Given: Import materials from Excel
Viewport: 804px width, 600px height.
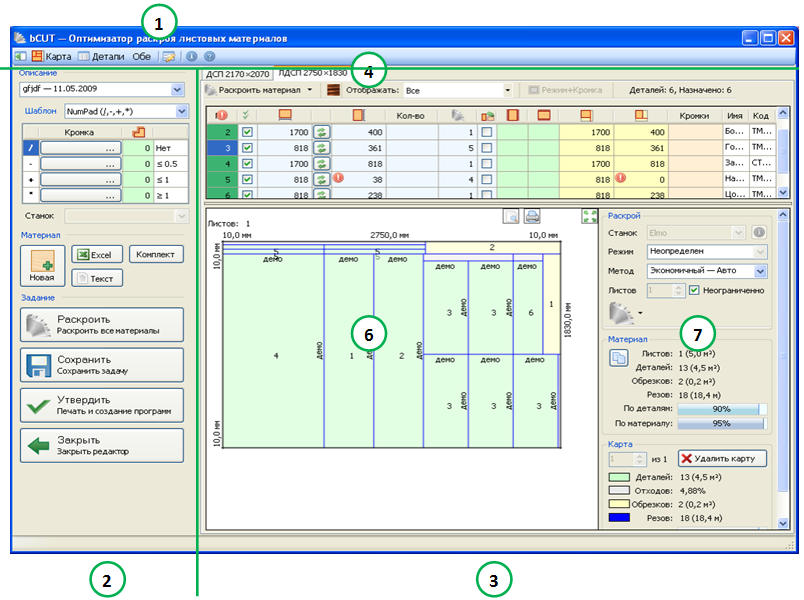Looking at the screenshot, I should coord(97,255).
